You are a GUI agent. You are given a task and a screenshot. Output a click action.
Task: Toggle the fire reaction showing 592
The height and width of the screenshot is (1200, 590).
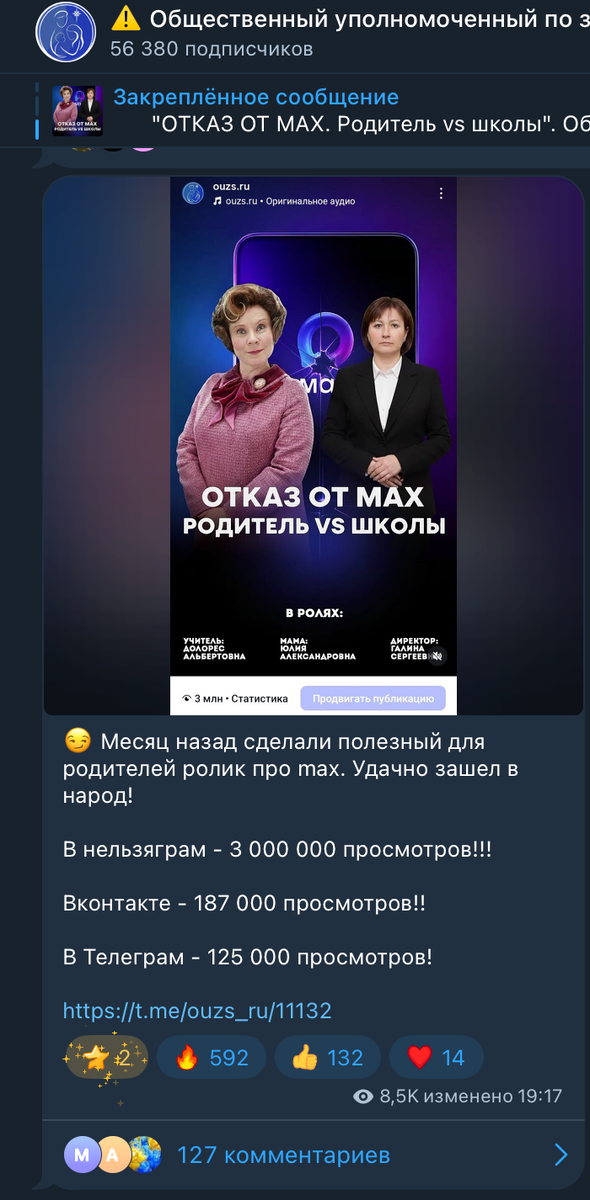pos(211,1057)
